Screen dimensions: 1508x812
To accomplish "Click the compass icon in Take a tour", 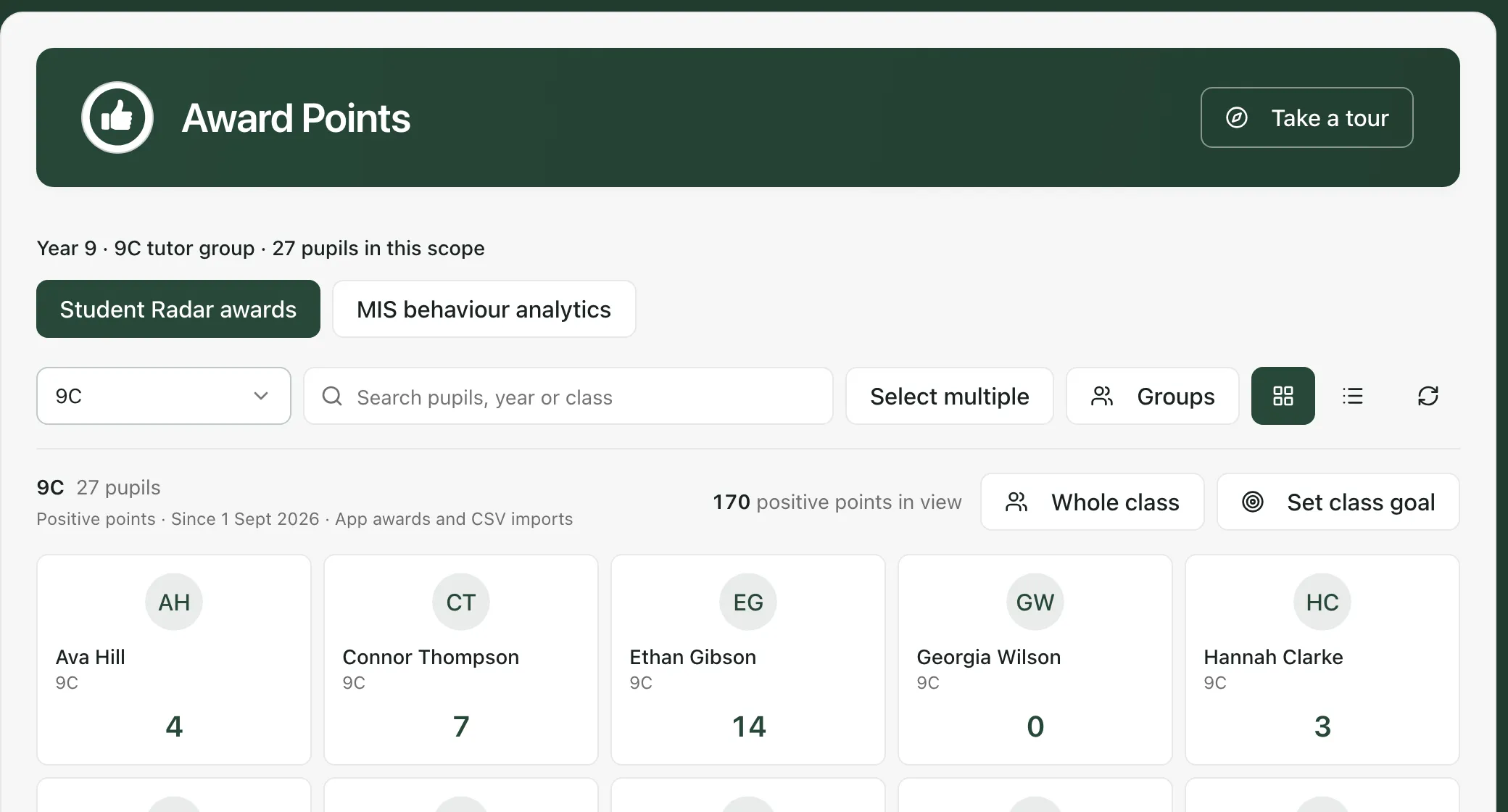I will 1237,117.
